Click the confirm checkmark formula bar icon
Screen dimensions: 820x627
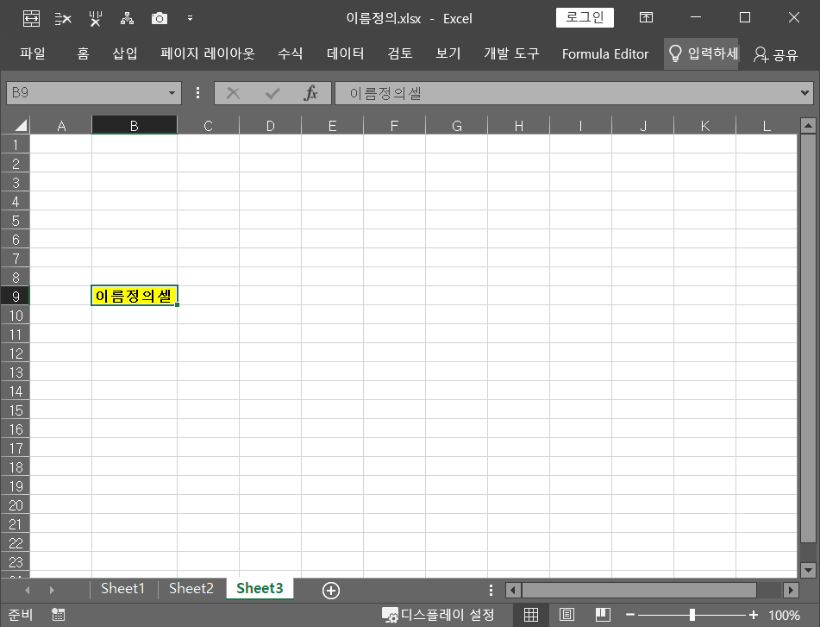pyautogui.click(x=272, y=94)
